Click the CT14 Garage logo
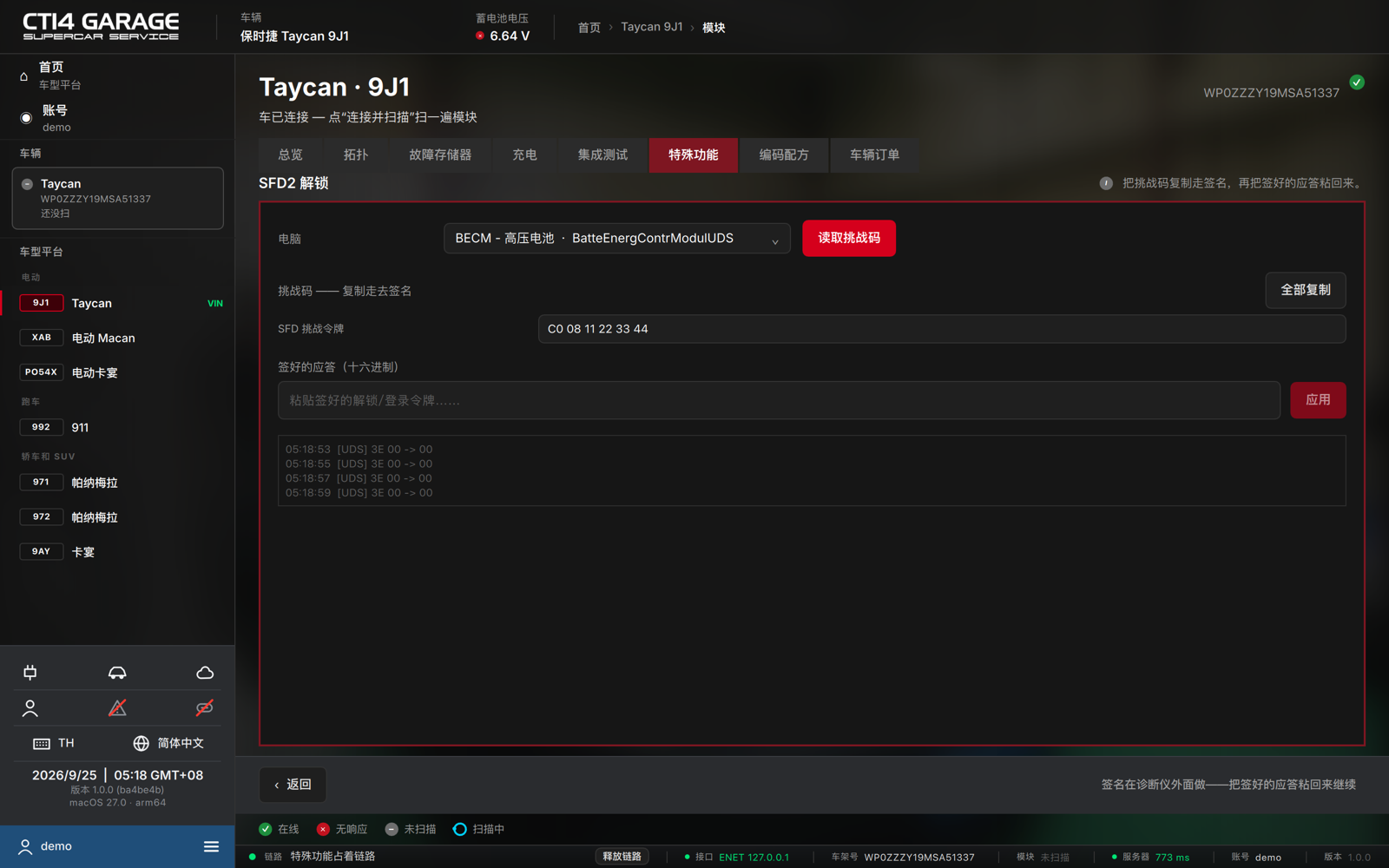The height and width of the screenshot is (868, 1389). (x=101, y=26)
